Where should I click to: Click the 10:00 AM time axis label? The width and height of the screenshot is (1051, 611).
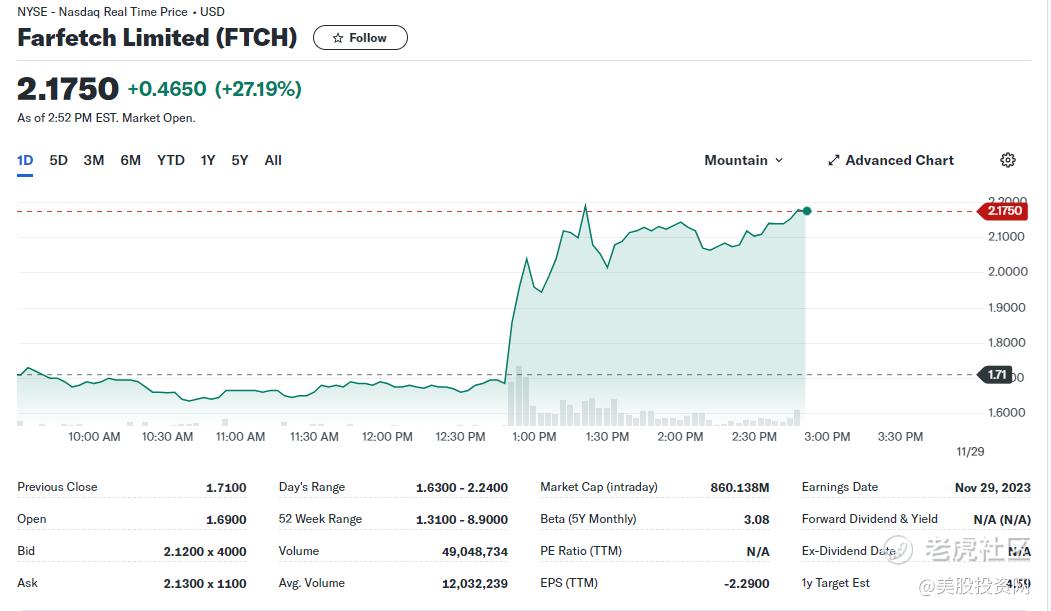point(95,437)
